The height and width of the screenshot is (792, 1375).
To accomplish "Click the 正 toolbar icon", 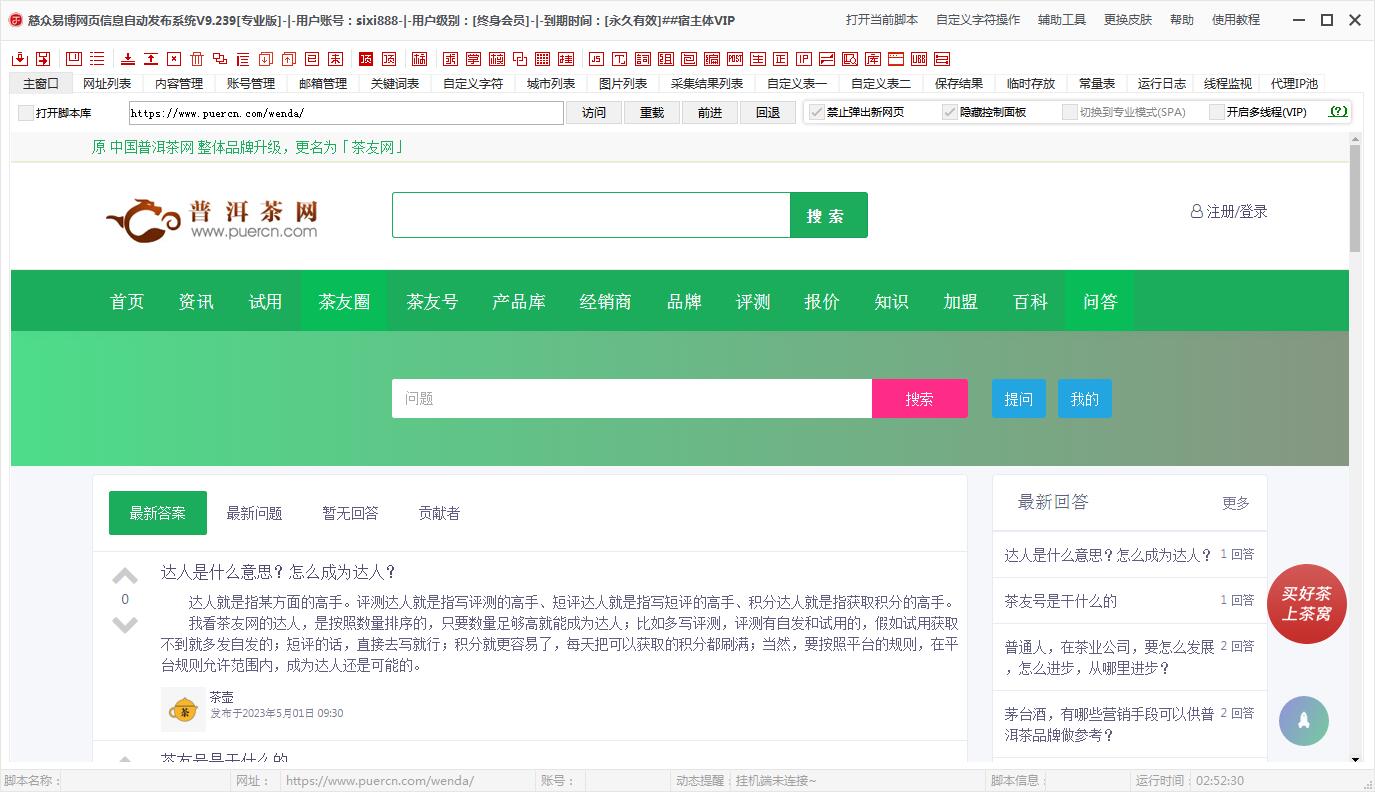I will point(780,59).
